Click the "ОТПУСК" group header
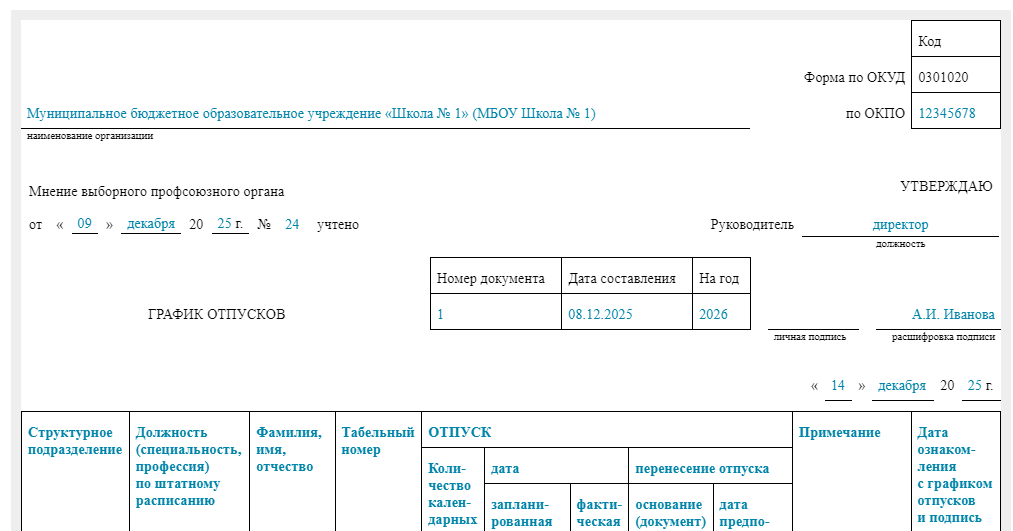 pyautogui.click(x=459, y=432)
